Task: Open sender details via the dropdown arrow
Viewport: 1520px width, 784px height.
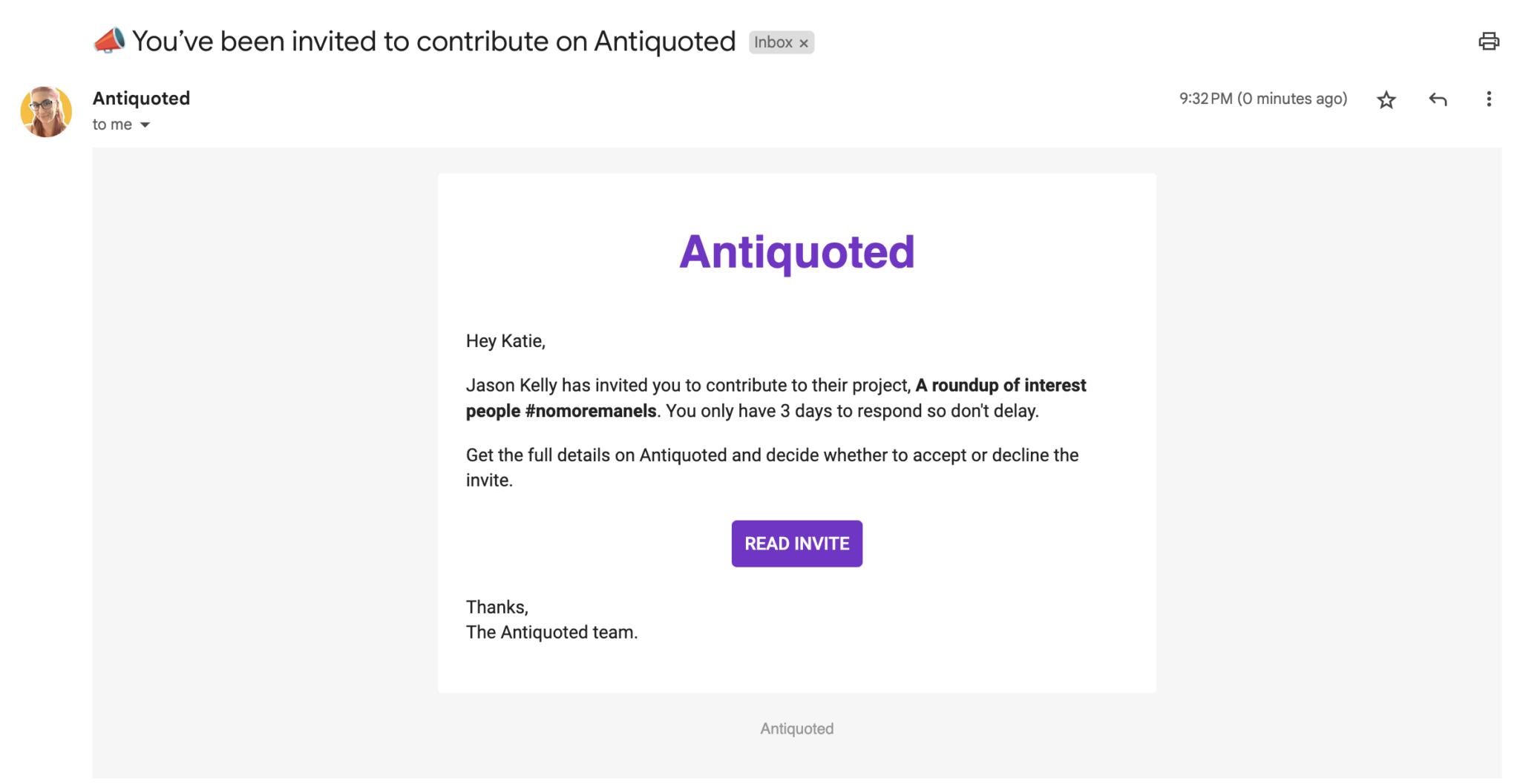Action: (145, 125)
